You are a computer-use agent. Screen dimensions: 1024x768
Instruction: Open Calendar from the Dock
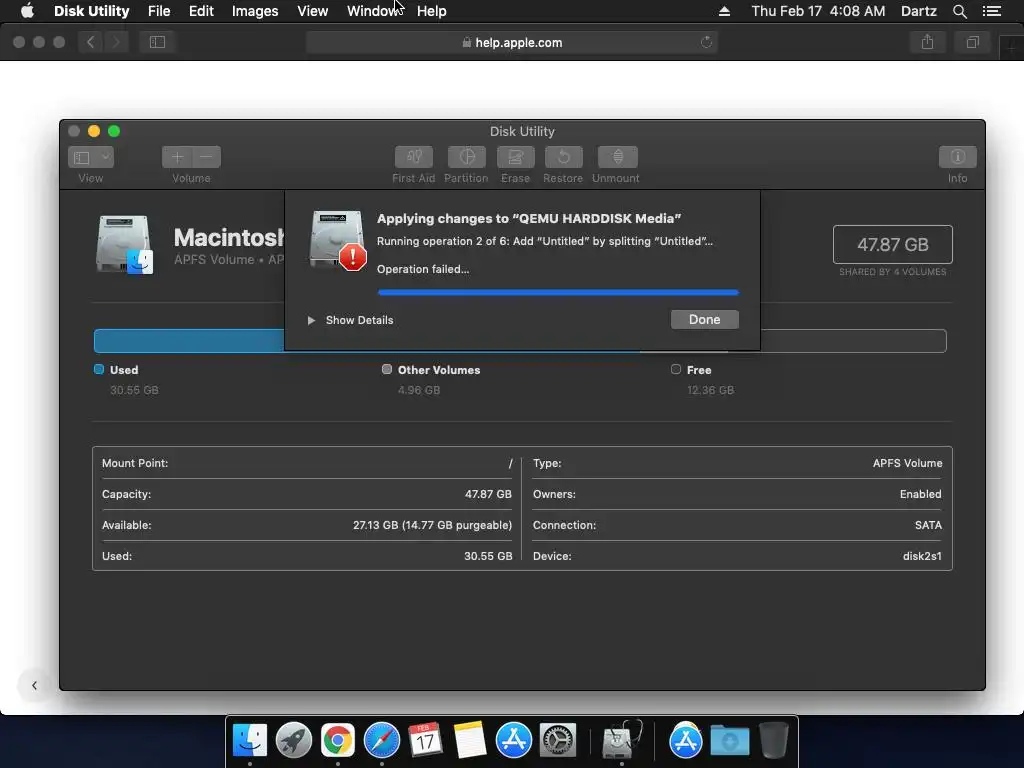(426, 741)
